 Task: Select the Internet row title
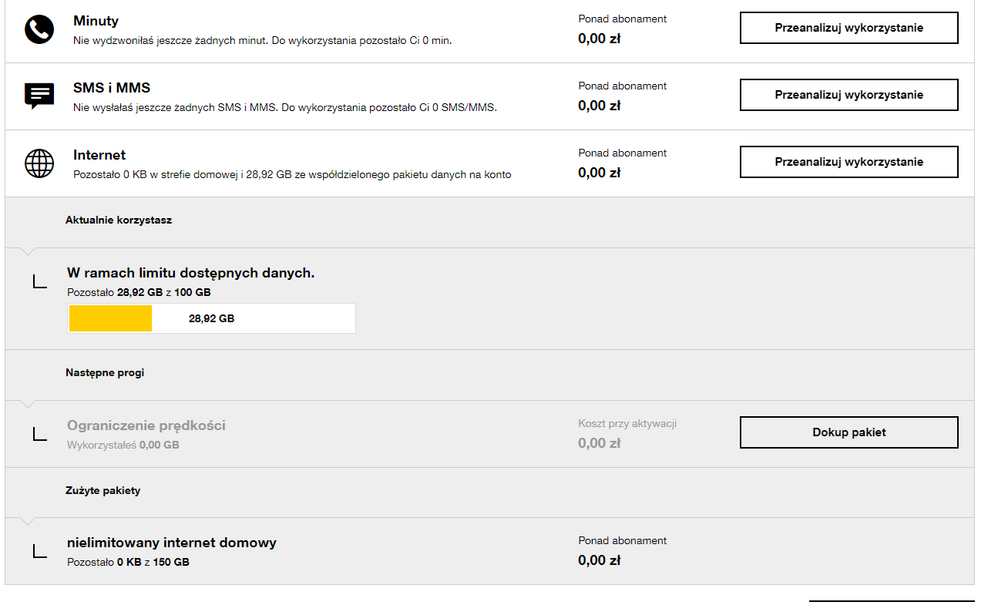99,155
